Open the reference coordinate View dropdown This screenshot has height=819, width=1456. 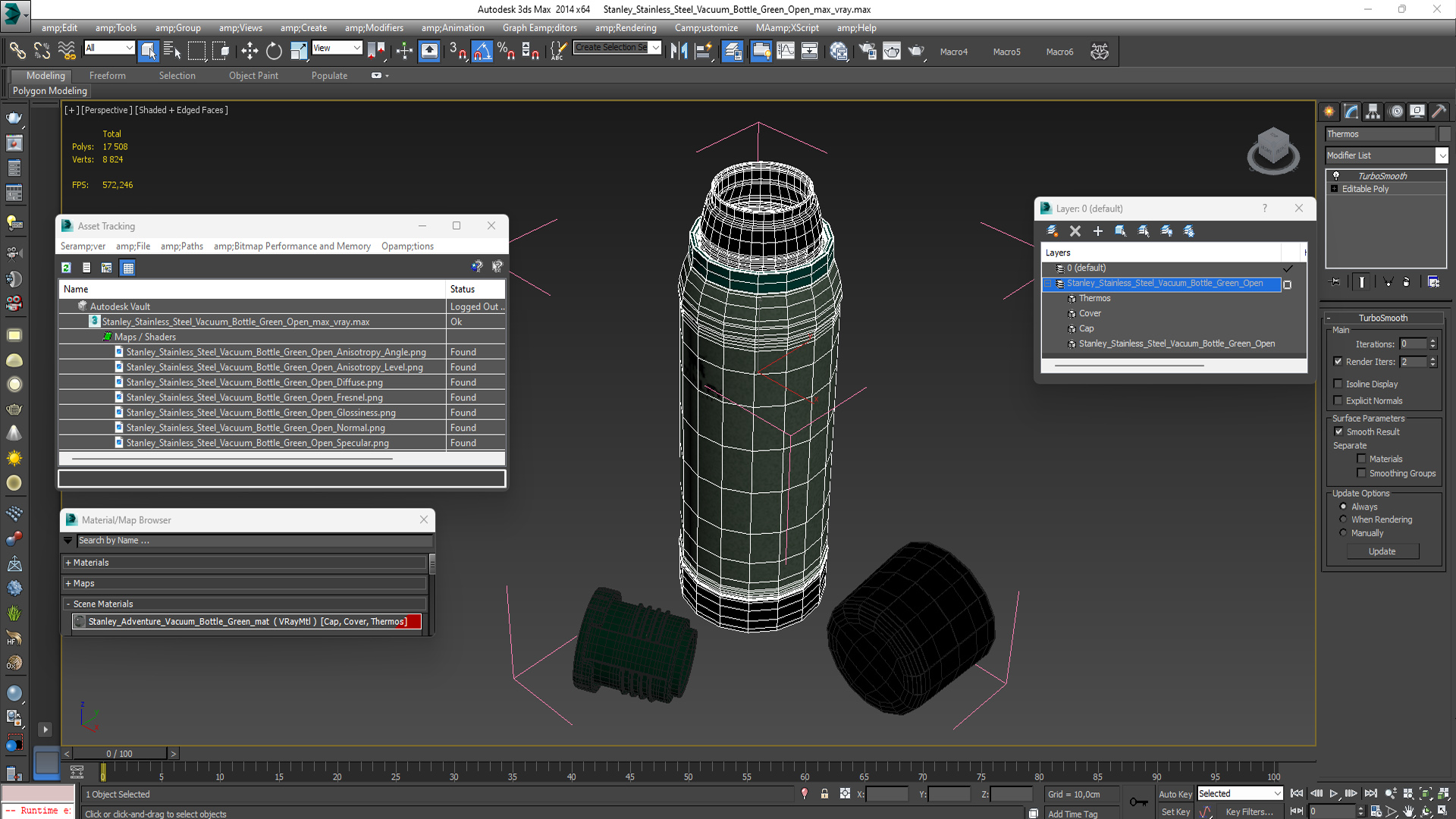pyautogui.click(x=337, y=48)
